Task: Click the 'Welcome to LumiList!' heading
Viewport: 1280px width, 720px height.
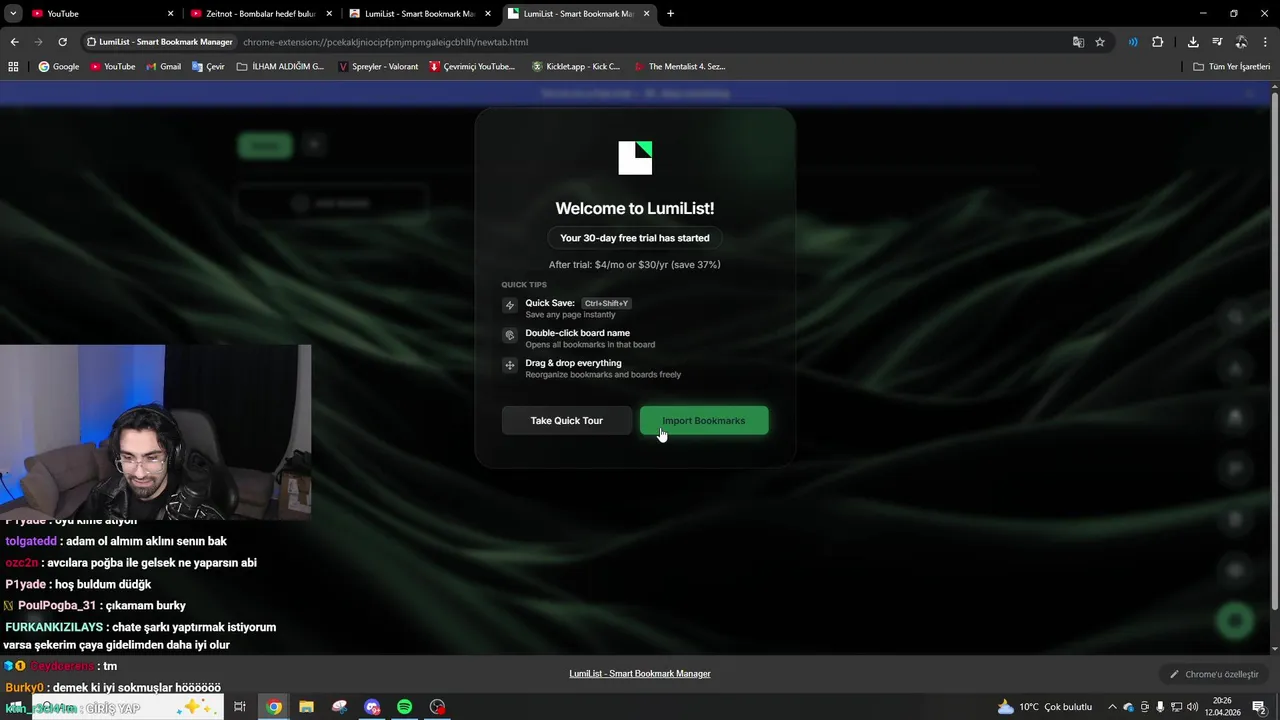Action: click(635, 208)
